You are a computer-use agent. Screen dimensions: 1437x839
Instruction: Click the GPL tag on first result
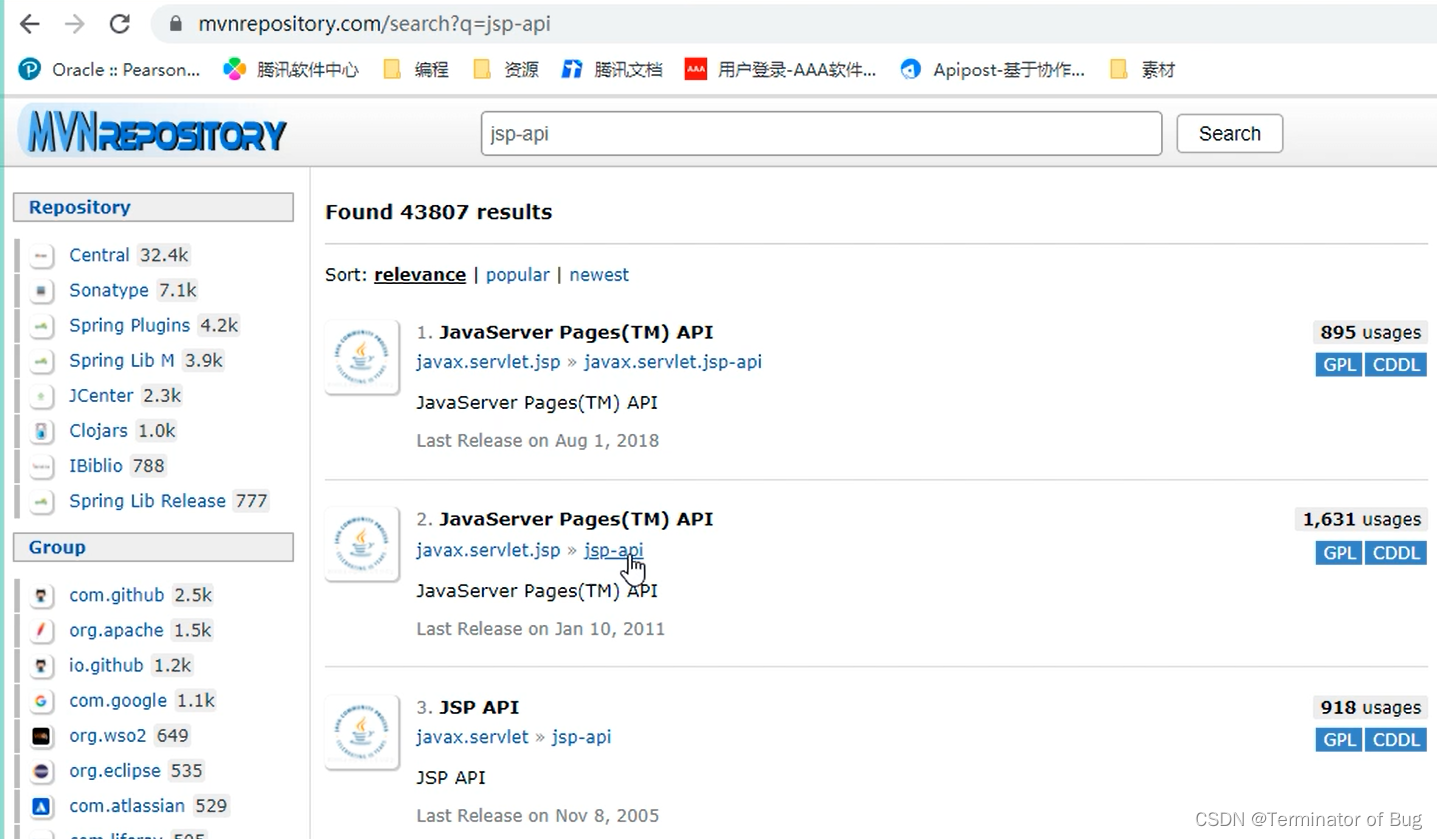tap(1339, 365)
